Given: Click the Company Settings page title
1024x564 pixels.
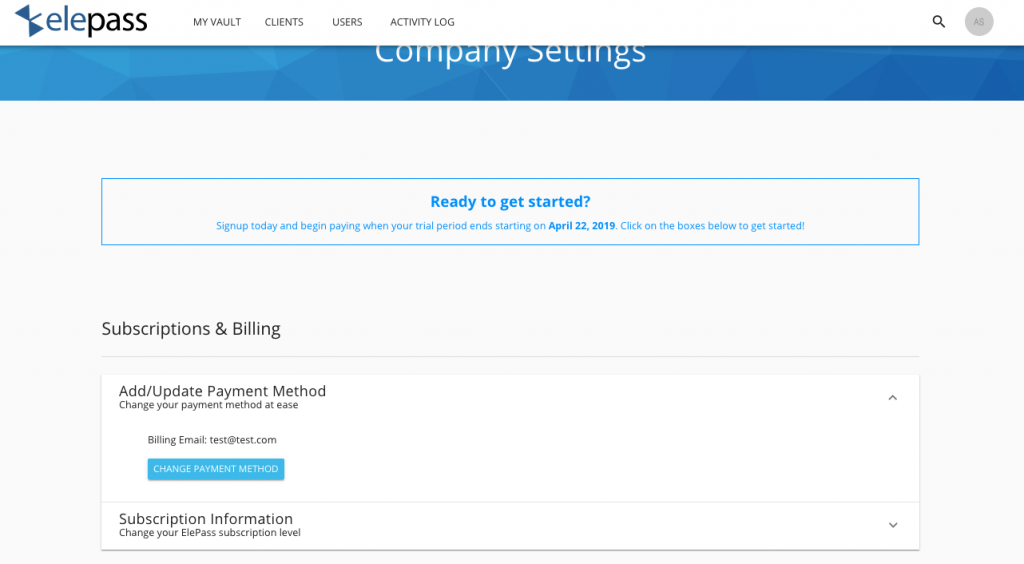Looking at the screenshot, I should pyautogui.click(x=510, y=52).
